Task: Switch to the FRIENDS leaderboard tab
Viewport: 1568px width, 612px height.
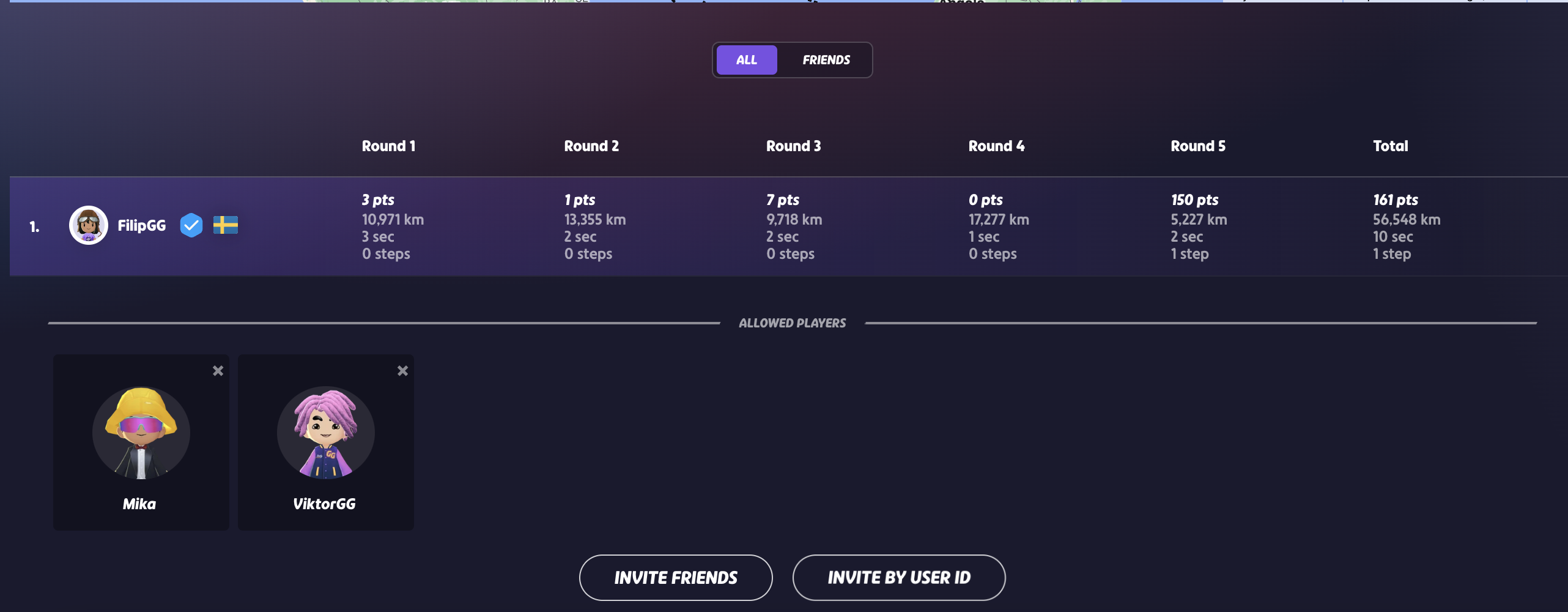Action: [x=826, y=60]
